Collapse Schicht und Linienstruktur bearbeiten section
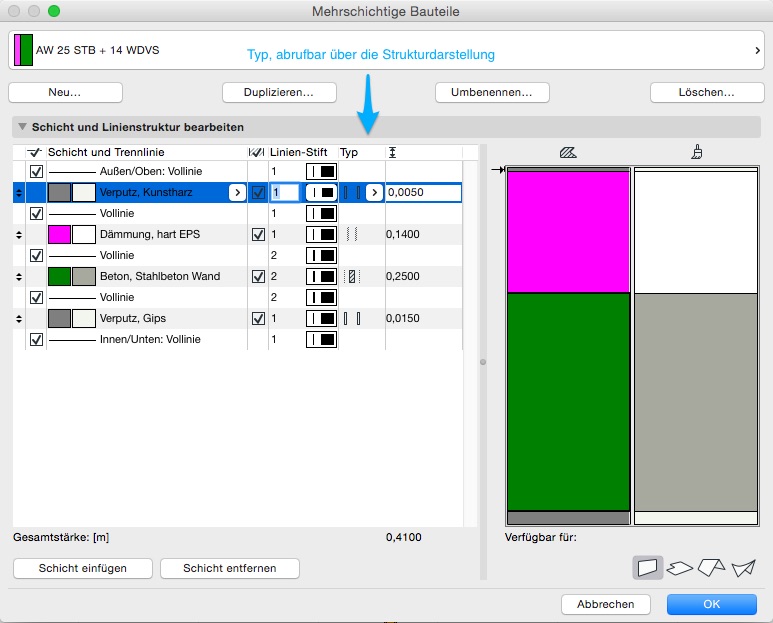773x623 pixels. 22,128
